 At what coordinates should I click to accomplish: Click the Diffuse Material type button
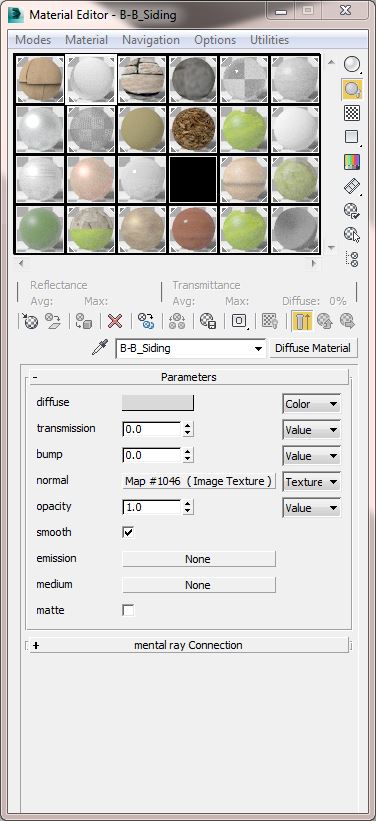313,348
